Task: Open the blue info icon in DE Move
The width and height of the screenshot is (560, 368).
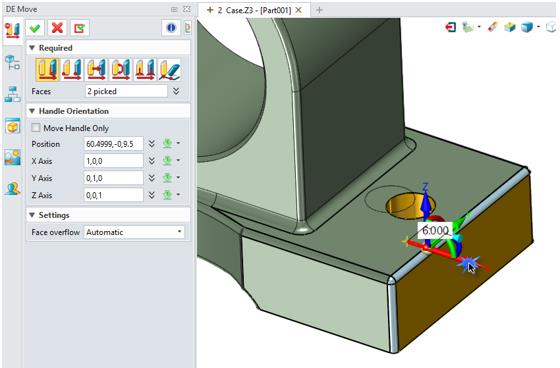Action: (x=171, y=28)
